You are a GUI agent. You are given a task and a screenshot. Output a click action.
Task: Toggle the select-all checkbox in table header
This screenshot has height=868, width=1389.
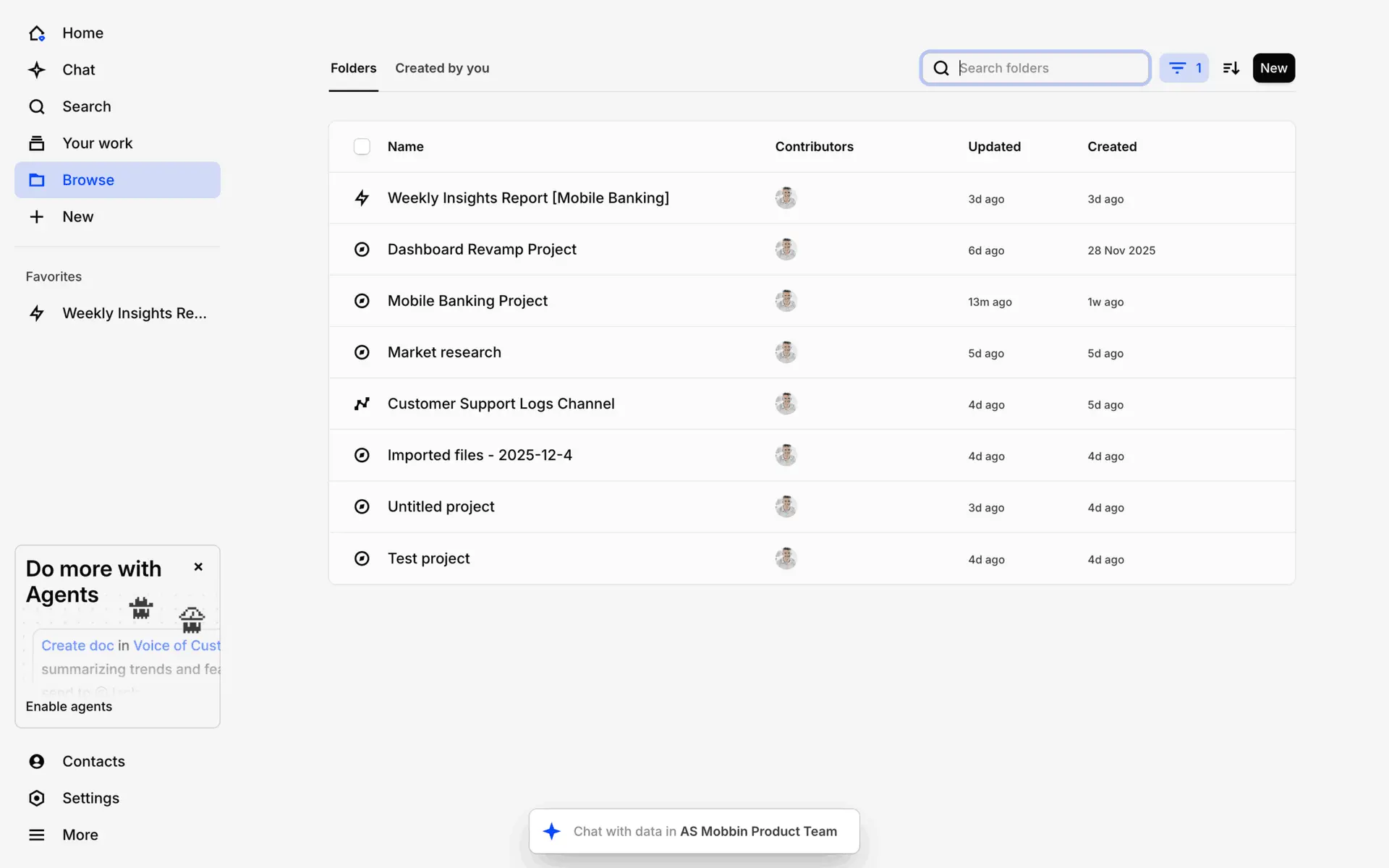(x=362, y=147)
